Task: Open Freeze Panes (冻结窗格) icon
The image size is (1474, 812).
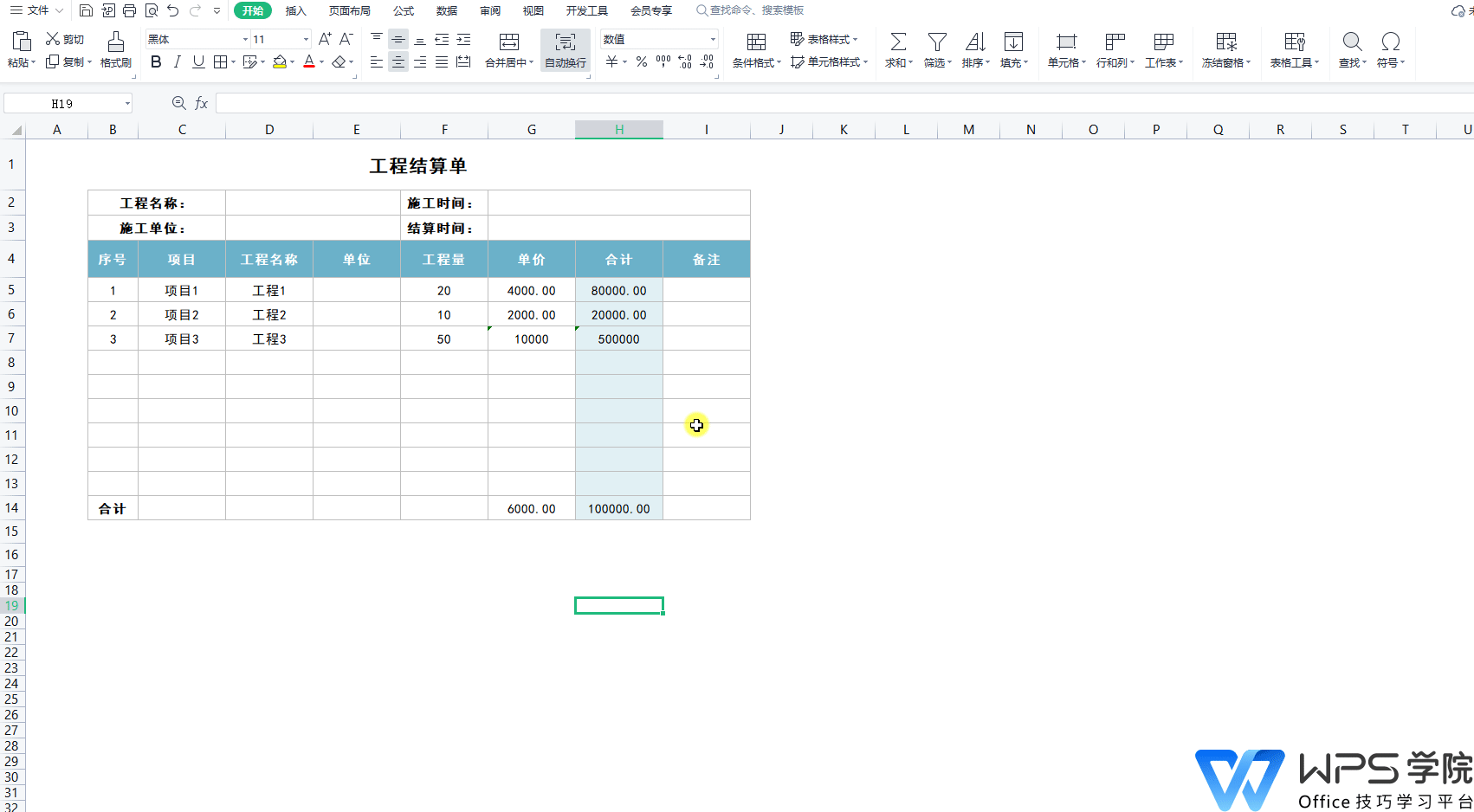Action: (x=1226, y=42)
